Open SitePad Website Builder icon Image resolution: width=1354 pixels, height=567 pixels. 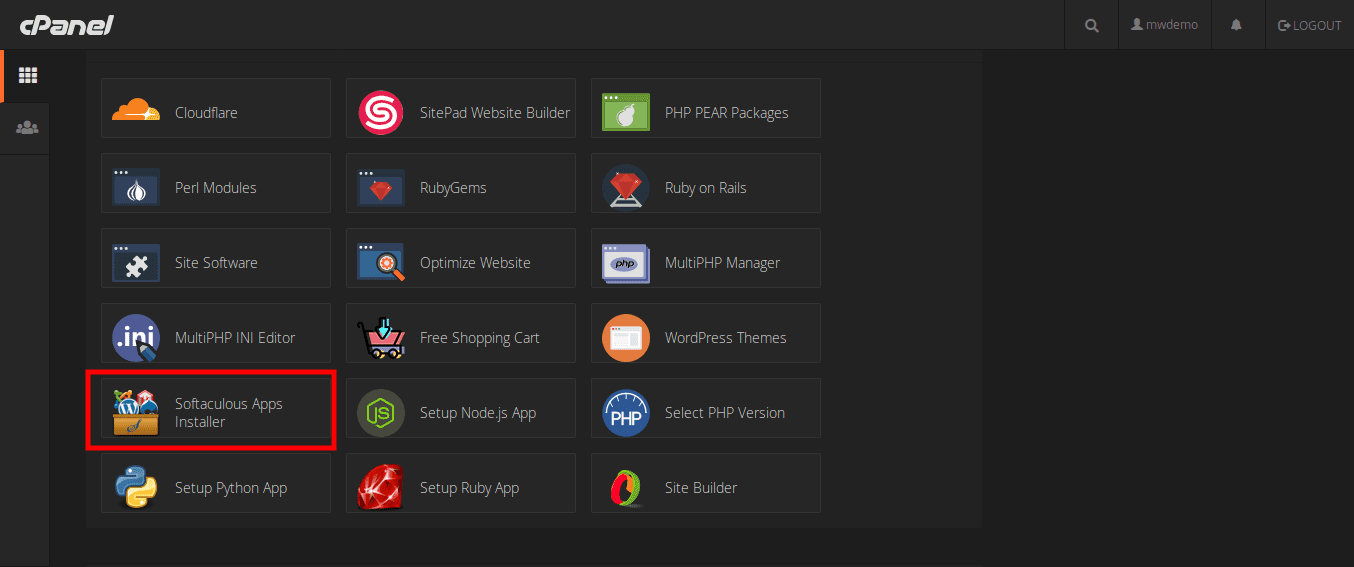tap(381, 113)
